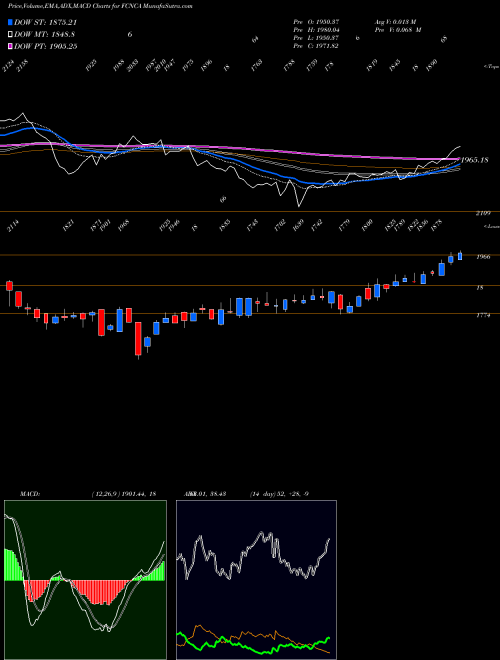The image size is (500, 660).
Task: Click the 1965.18 EMA price label
Action: coord(475,160)
